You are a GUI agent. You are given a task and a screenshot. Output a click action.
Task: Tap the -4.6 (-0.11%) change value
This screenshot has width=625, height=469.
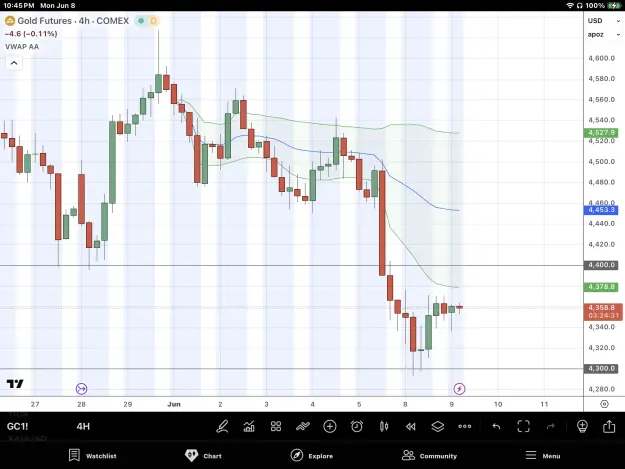pyautogui.click(x=31, y=34)
